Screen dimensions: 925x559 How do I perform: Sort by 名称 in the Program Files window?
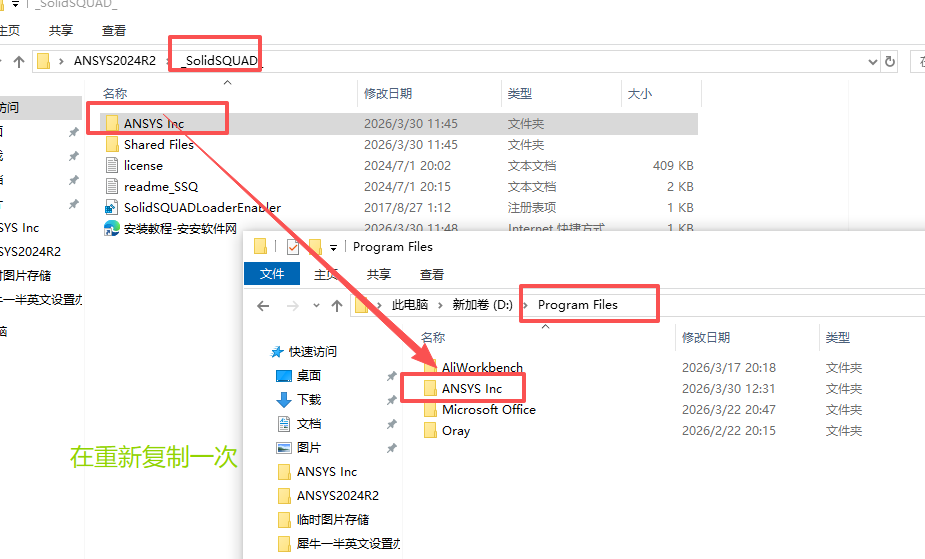(x=433, y=337)
